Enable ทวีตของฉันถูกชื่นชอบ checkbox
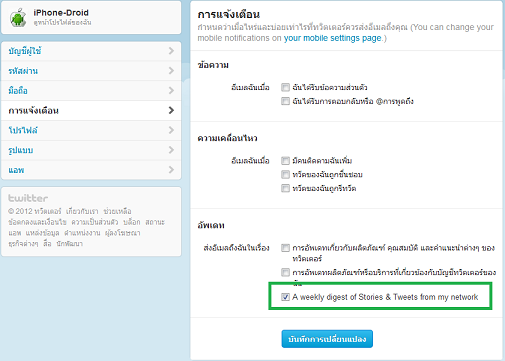This screenshot has height=361, width=505. pyautogui.click(x=285, y=174)
